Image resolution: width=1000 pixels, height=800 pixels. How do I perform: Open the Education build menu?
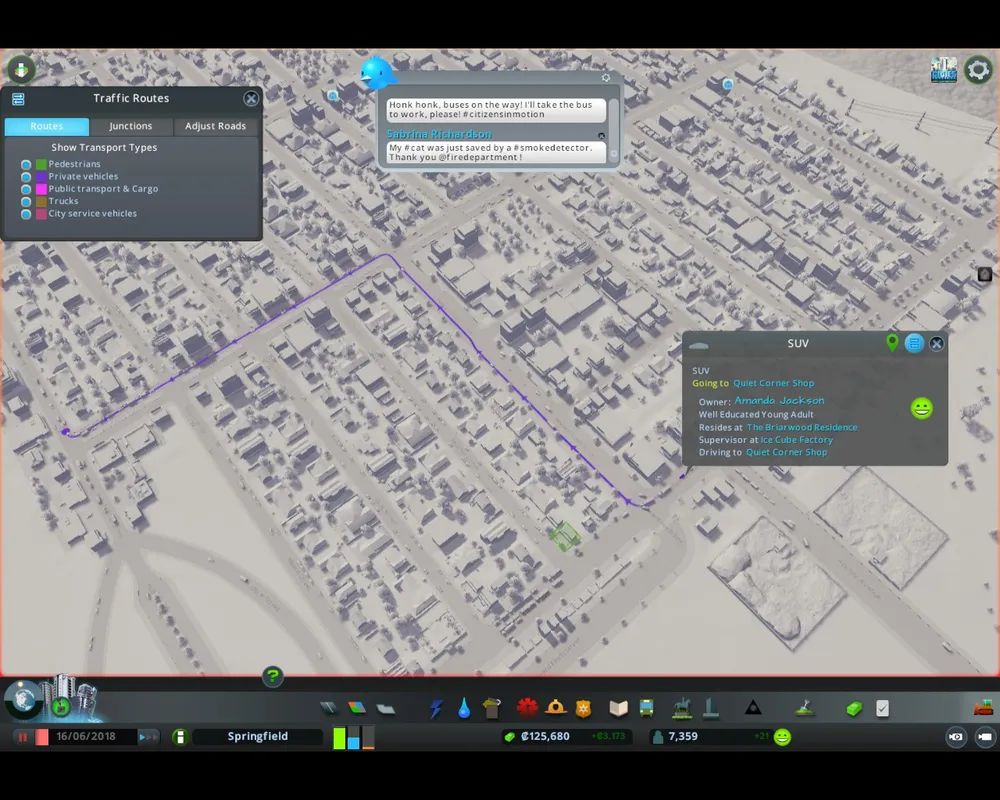coord(619,708)
